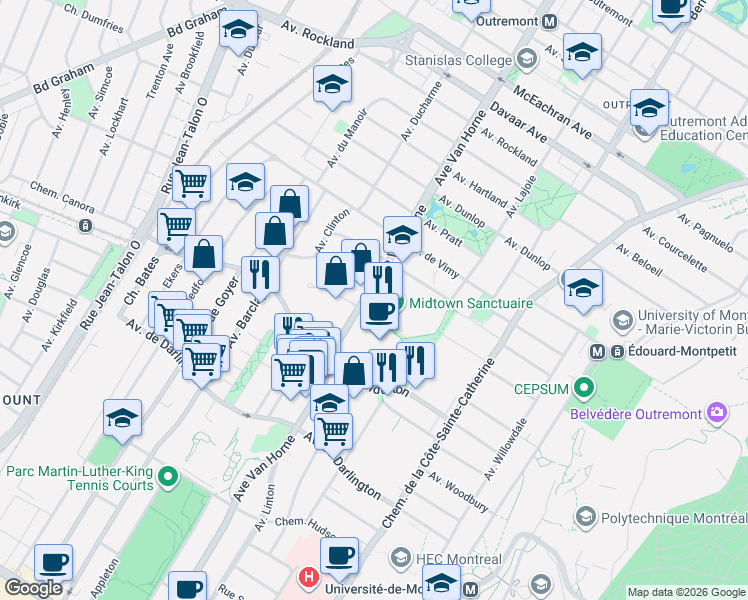The image size is (748, 600).
Task: Select the HEC Montreal school icon
Action: (x=401, y=558)
